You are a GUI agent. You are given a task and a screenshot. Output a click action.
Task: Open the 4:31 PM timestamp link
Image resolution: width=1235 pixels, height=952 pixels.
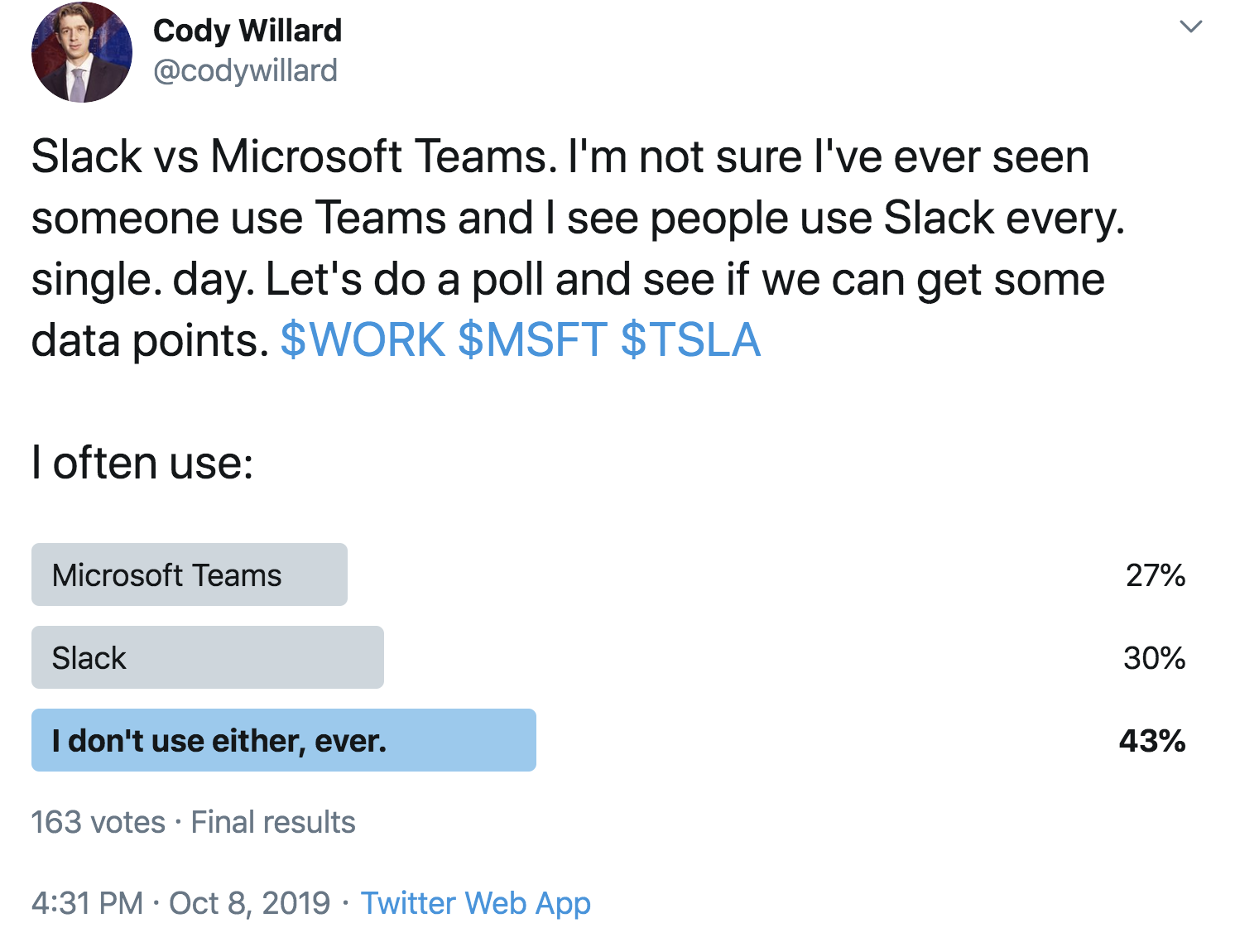88,903
